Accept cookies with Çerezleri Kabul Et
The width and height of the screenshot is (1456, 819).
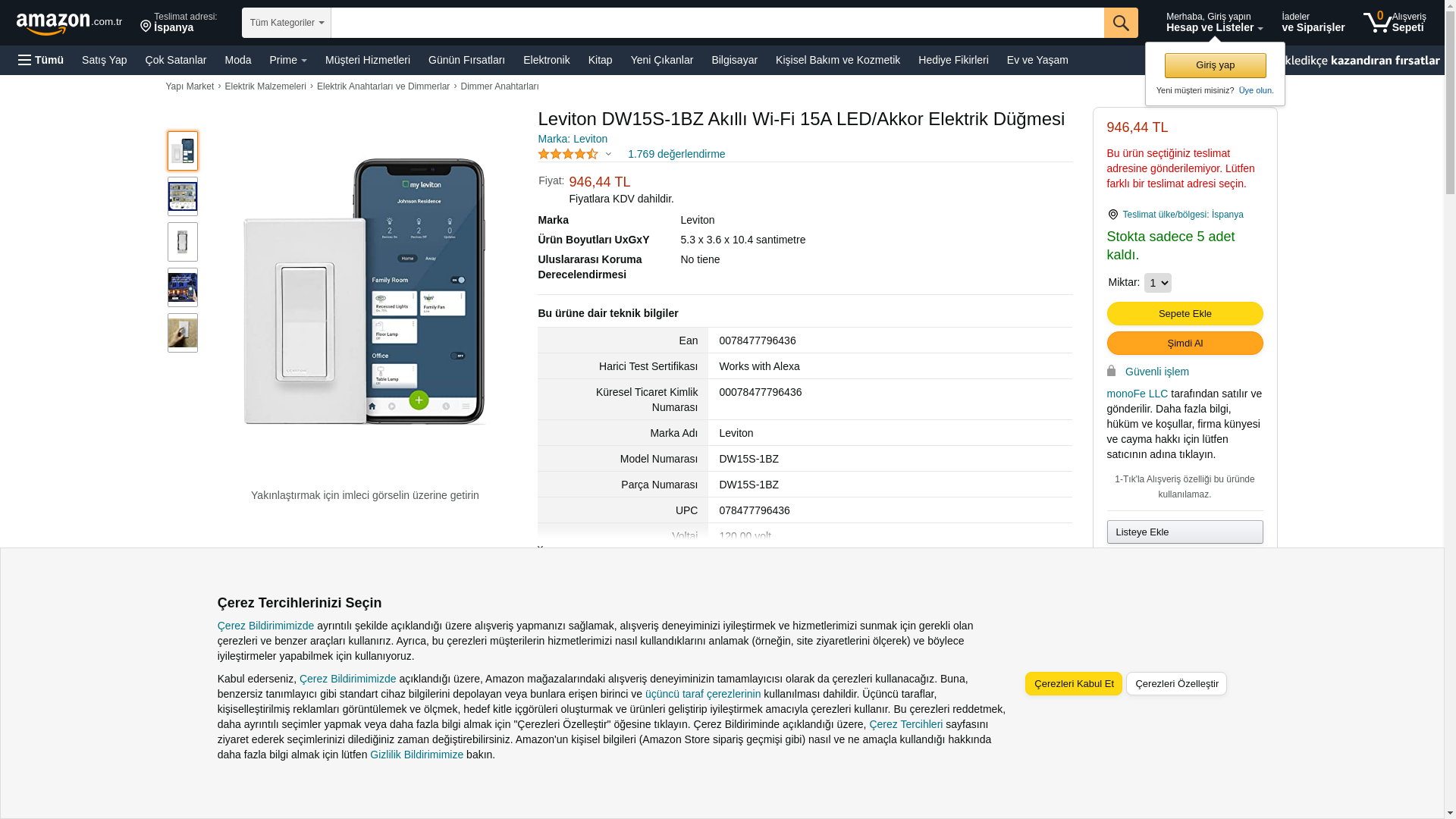(1073, 684)
